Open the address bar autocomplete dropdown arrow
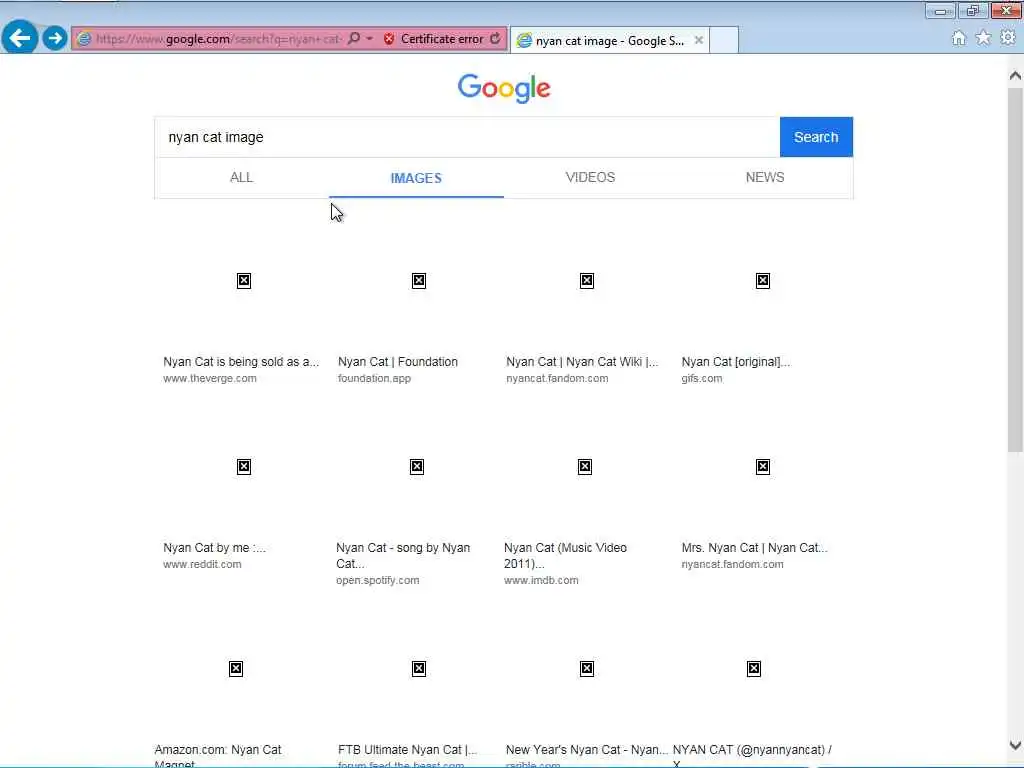This screenshot has height=768, width=1024. [x=370, y=39]
